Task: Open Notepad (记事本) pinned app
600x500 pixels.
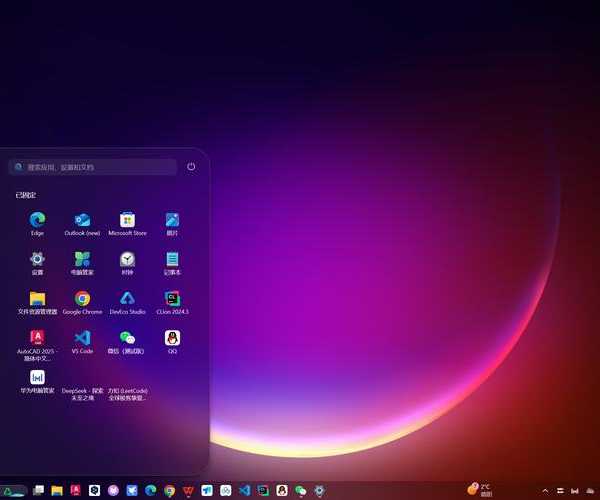Action: (x=172, y=263)
